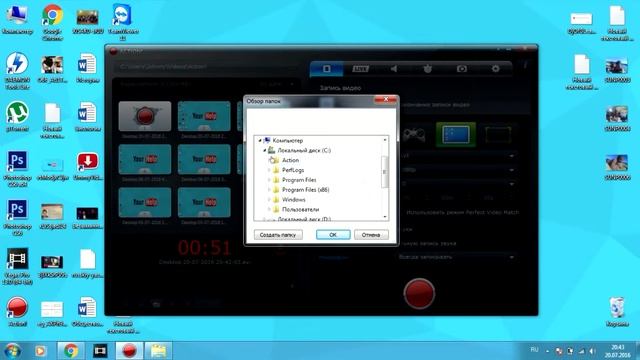Click the 'Отмена' button in folder dialog

pyautogui.click(x=371, y=235)
